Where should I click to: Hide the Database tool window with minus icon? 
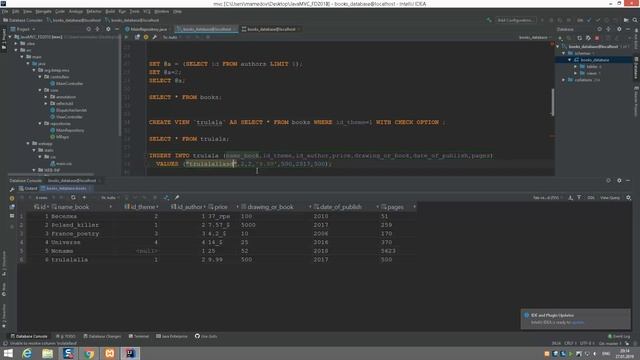point(628,29)
